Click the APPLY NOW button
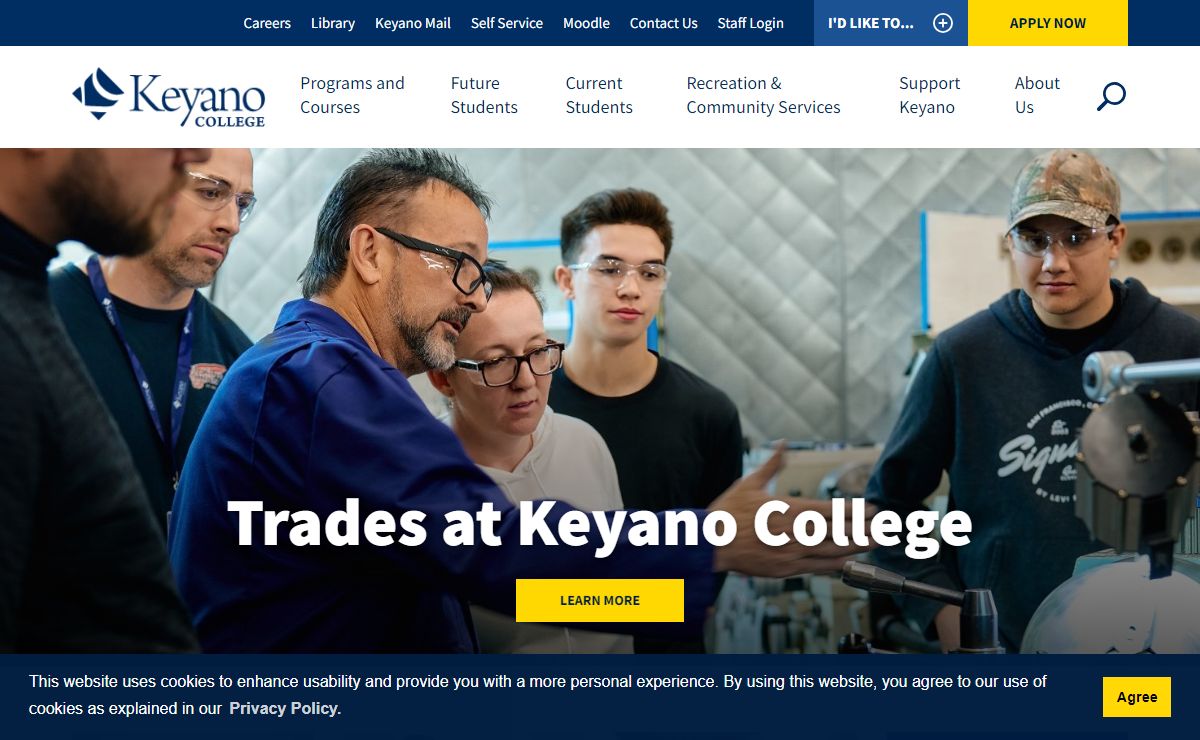 pos(1048,23)
